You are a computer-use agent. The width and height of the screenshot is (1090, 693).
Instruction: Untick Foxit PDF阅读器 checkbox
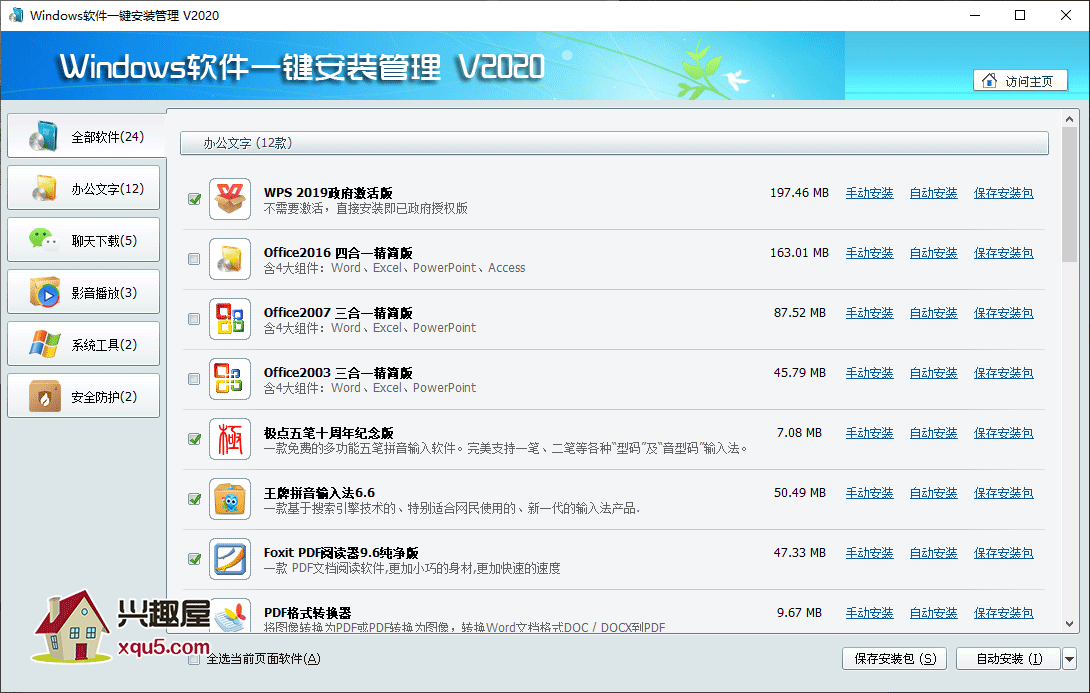tap(194, 559)
